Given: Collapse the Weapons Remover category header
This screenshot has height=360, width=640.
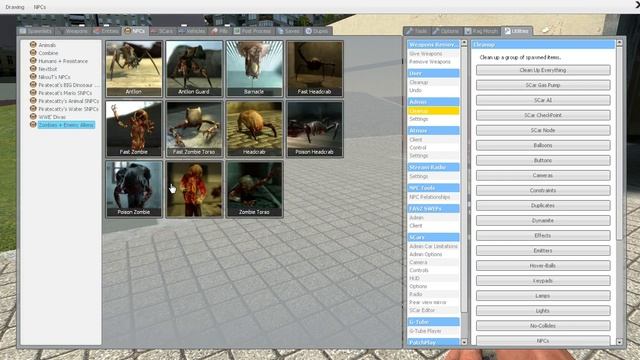Looking at the screenshot, I should point(433,44).
